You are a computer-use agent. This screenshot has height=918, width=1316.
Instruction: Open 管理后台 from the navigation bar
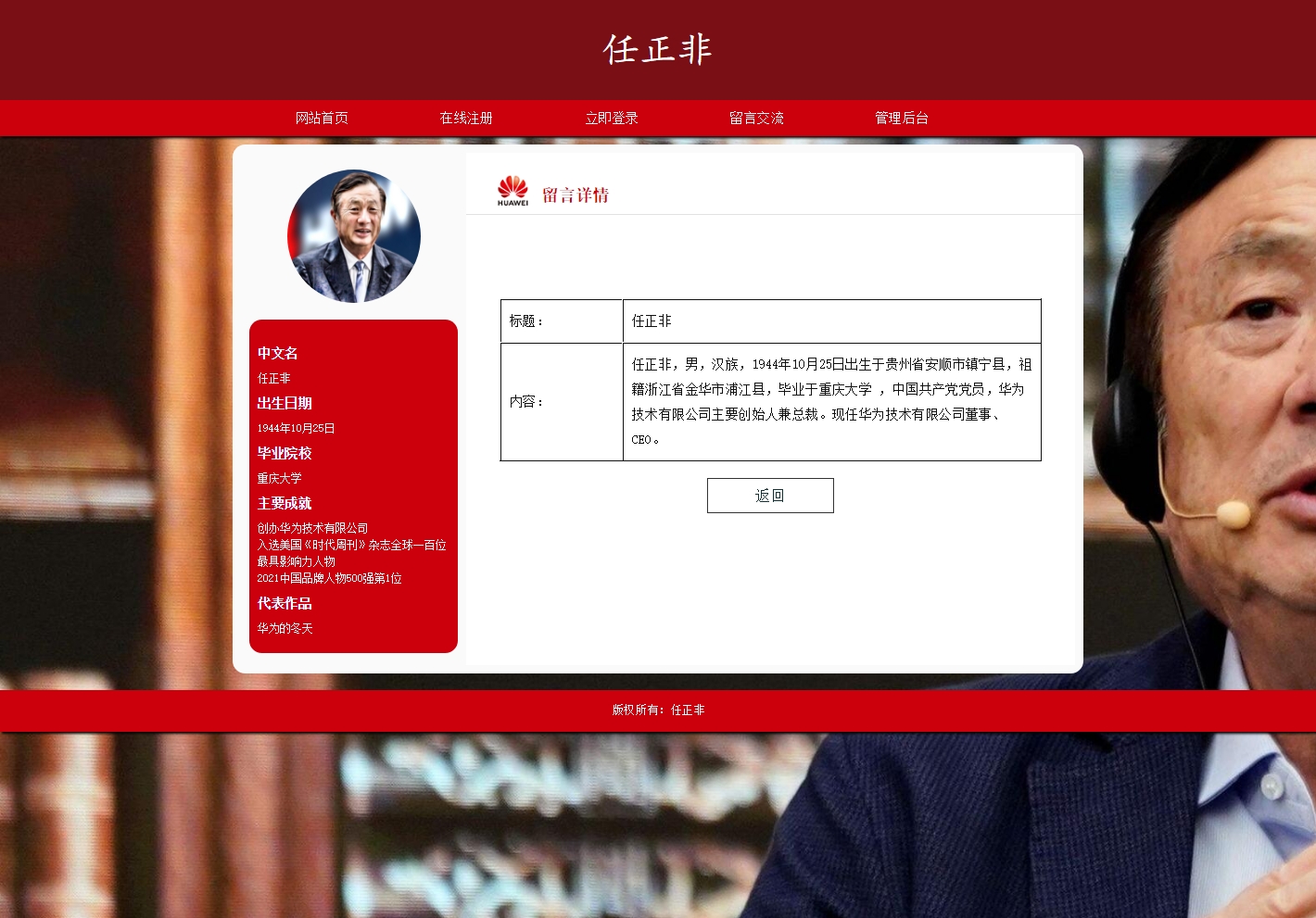click(902, 118)
